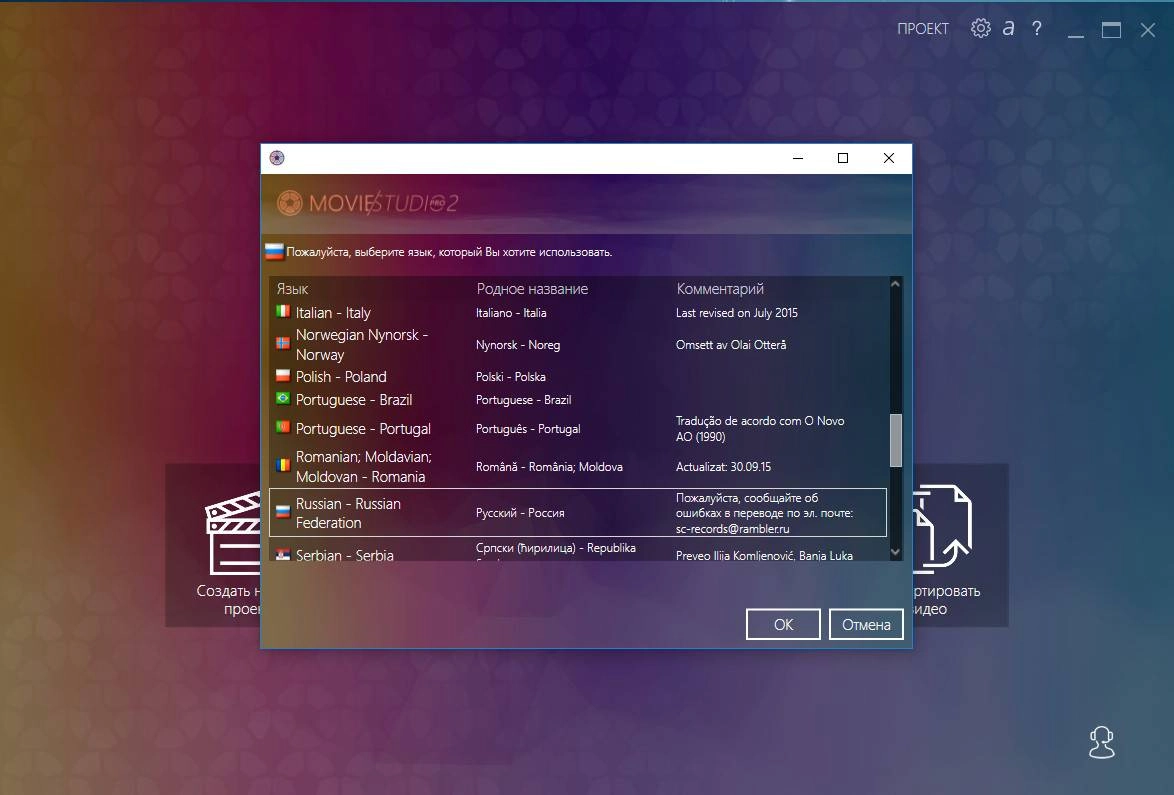Open the ПРОЕКТ menu

coord(922,28)
